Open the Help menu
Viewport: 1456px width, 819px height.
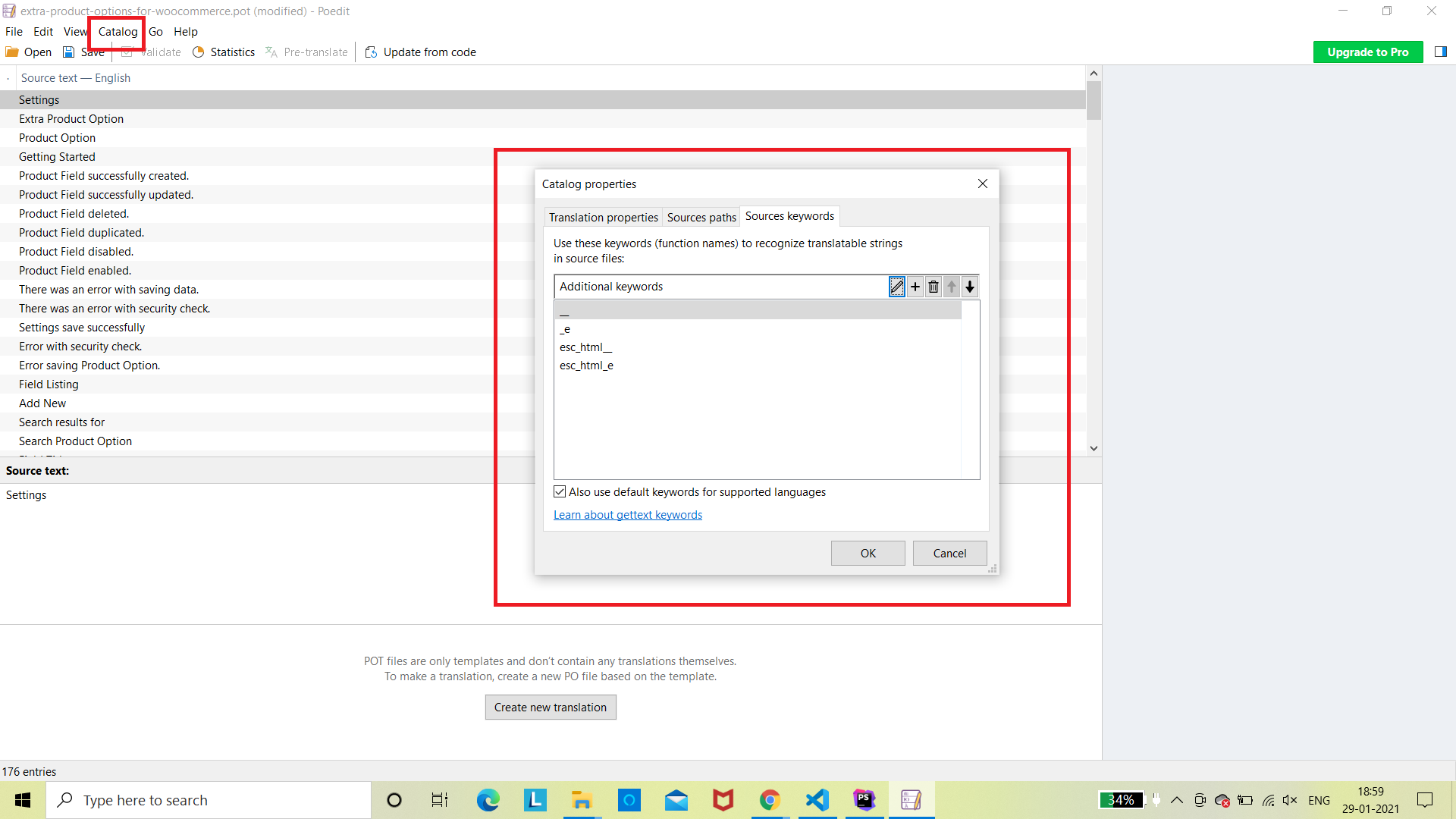[186, 32]
